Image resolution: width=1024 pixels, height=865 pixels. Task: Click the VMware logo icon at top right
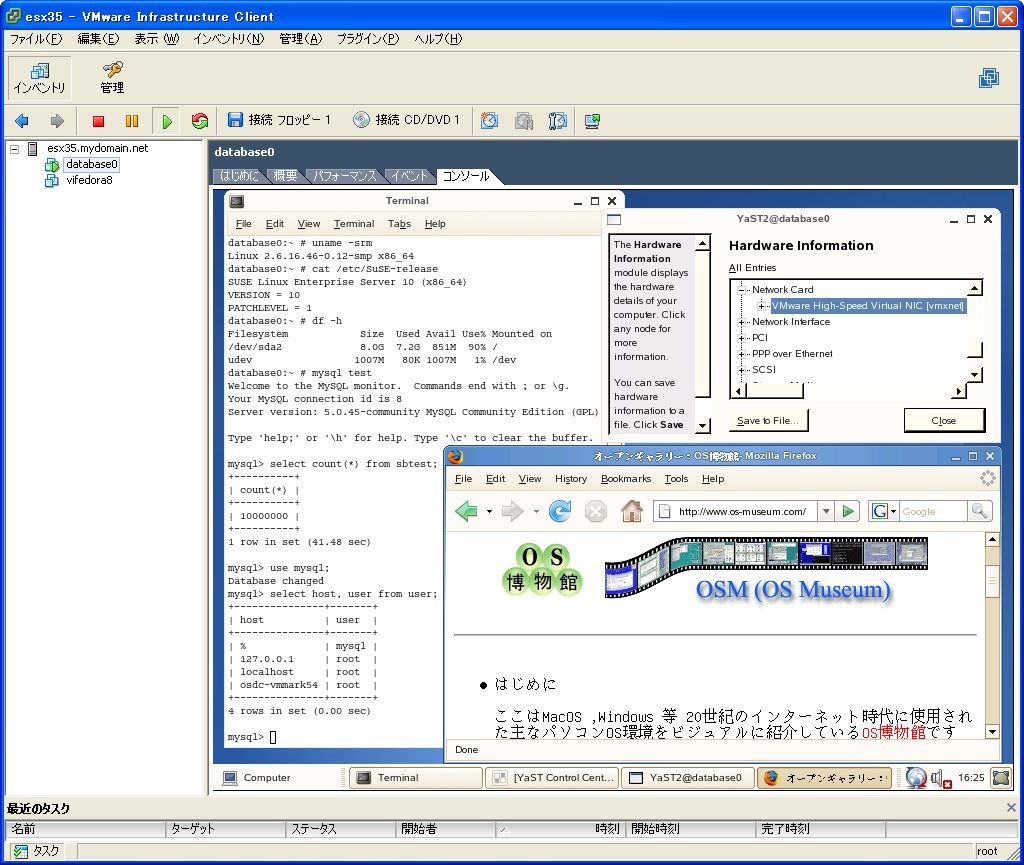point(989,78)
